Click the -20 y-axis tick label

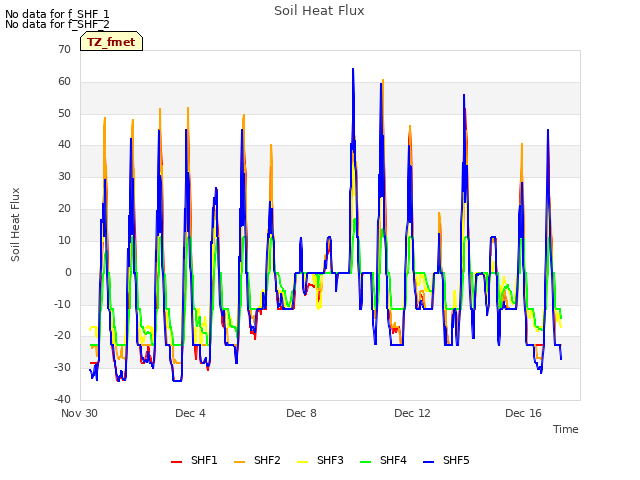[x=63, y=336]
